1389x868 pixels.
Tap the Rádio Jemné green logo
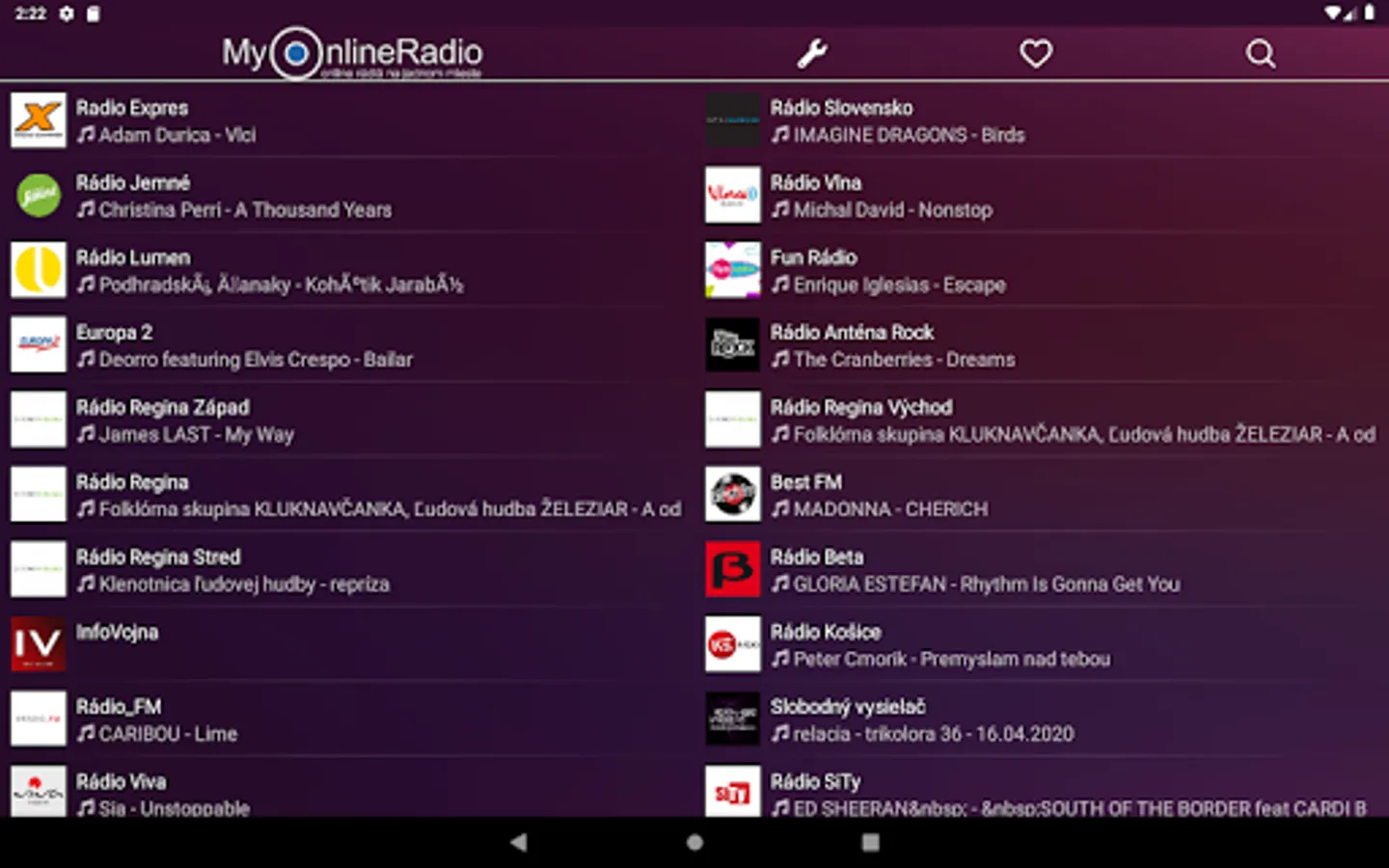pos(39,195)
